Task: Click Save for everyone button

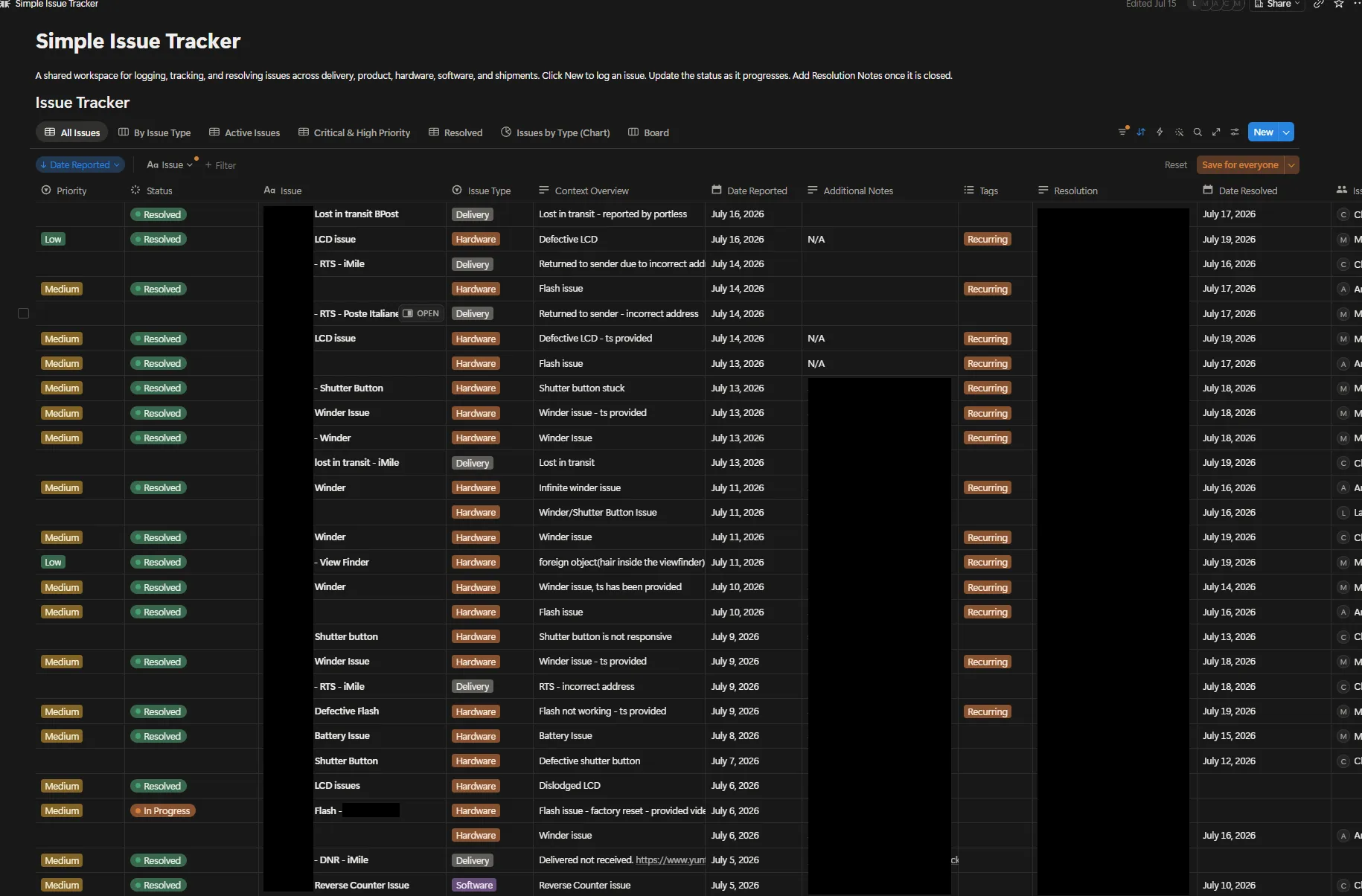Action: (x=1240, y=165)
